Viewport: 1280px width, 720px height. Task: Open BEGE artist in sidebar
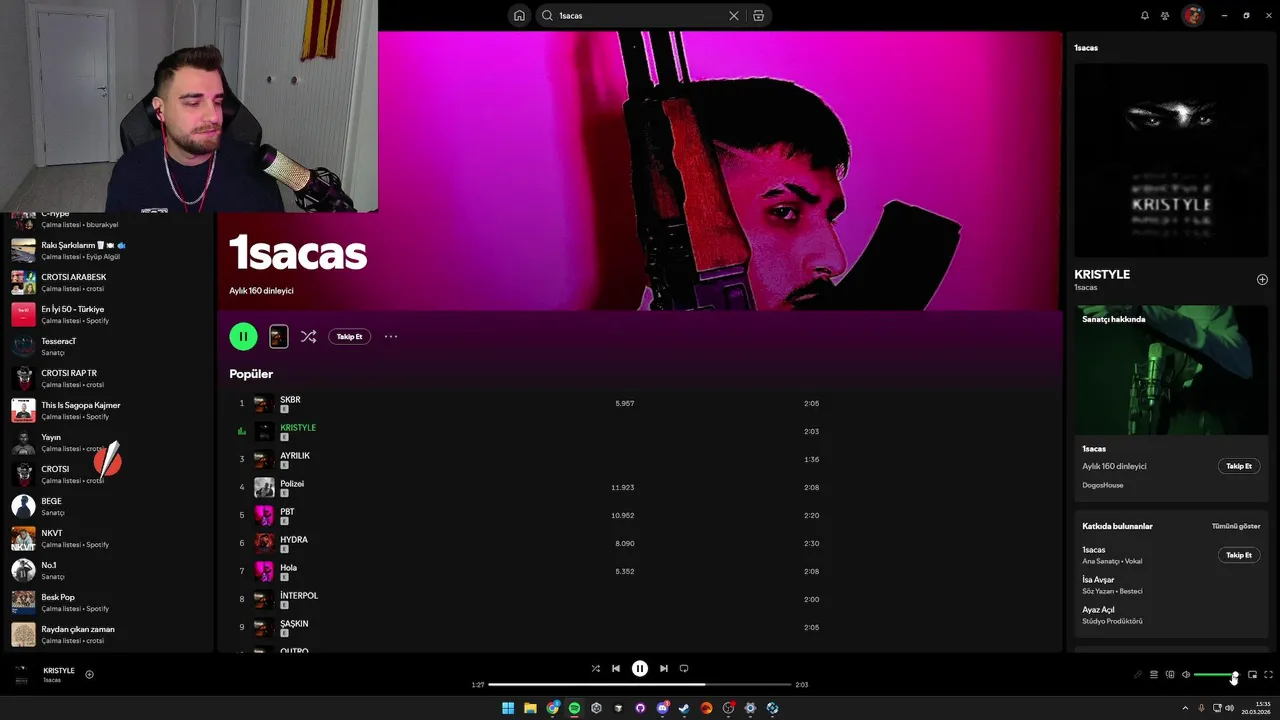(x=108, y=506)
